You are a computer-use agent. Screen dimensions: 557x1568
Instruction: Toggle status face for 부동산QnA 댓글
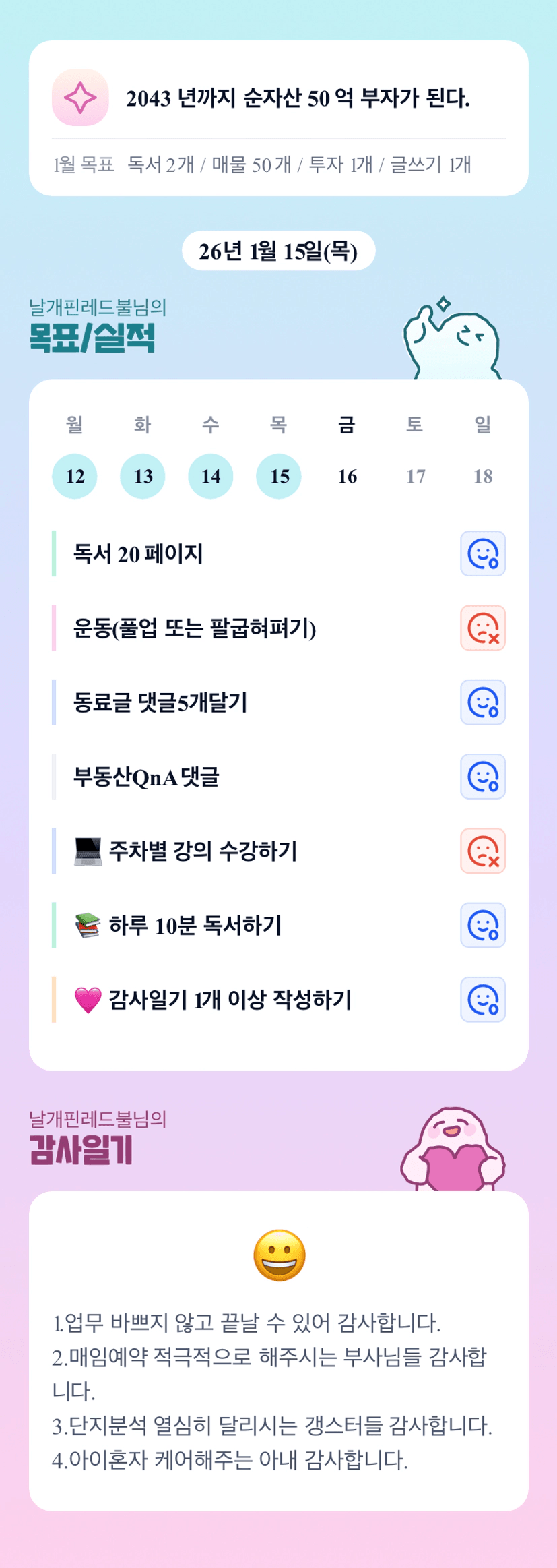click(483, 777)
